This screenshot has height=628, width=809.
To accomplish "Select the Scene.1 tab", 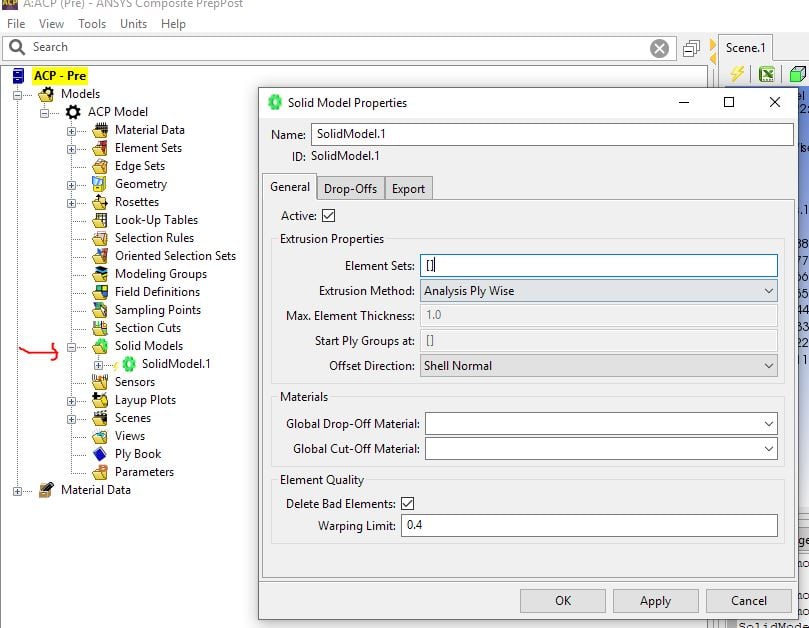I will (x=745, y=48).
